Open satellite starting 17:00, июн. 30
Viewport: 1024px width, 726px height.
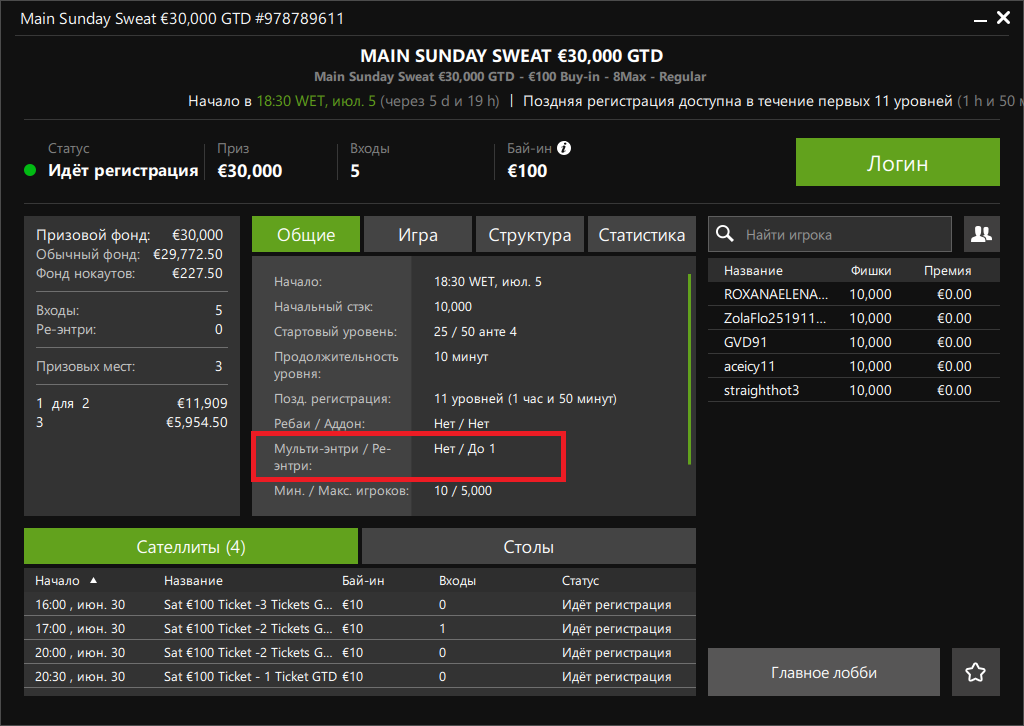(x=360, y=628)
